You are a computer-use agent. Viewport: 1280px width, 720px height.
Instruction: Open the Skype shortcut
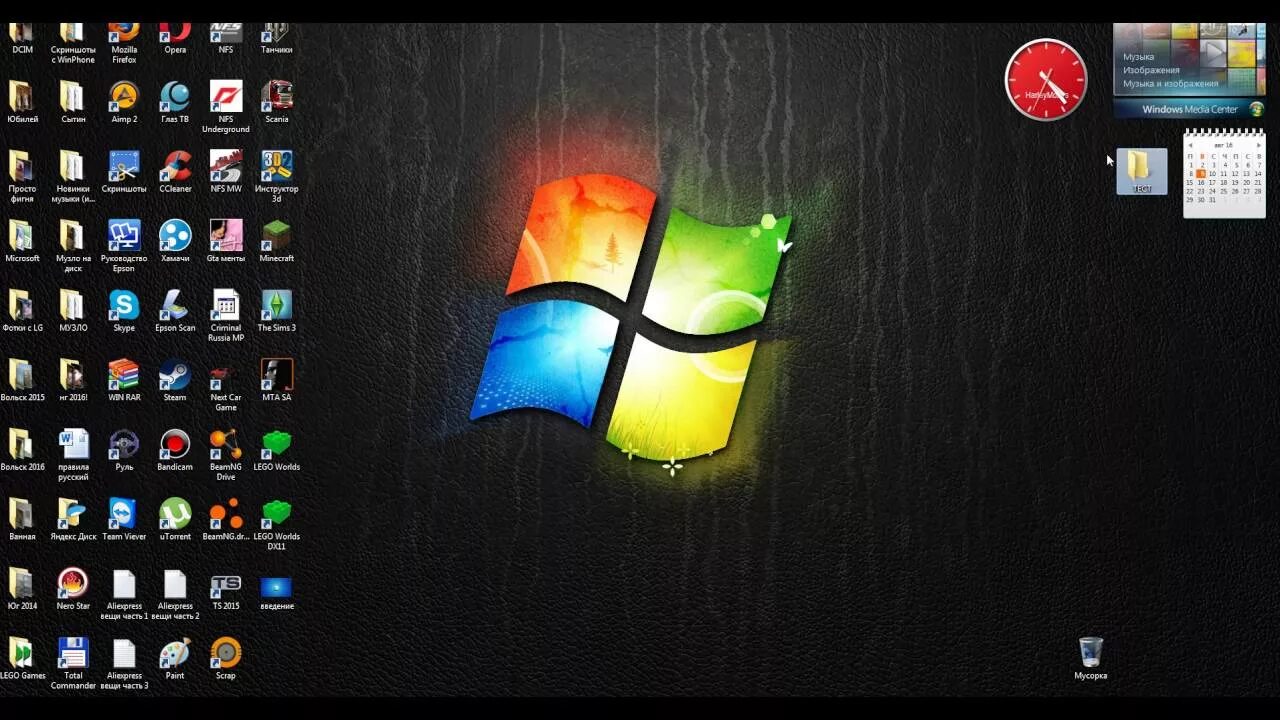coord(124,310)
